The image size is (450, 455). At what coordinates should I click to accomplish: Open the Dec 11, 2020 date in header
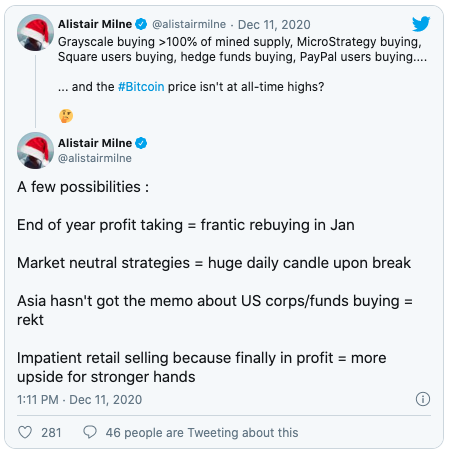(x=274, y=25)
